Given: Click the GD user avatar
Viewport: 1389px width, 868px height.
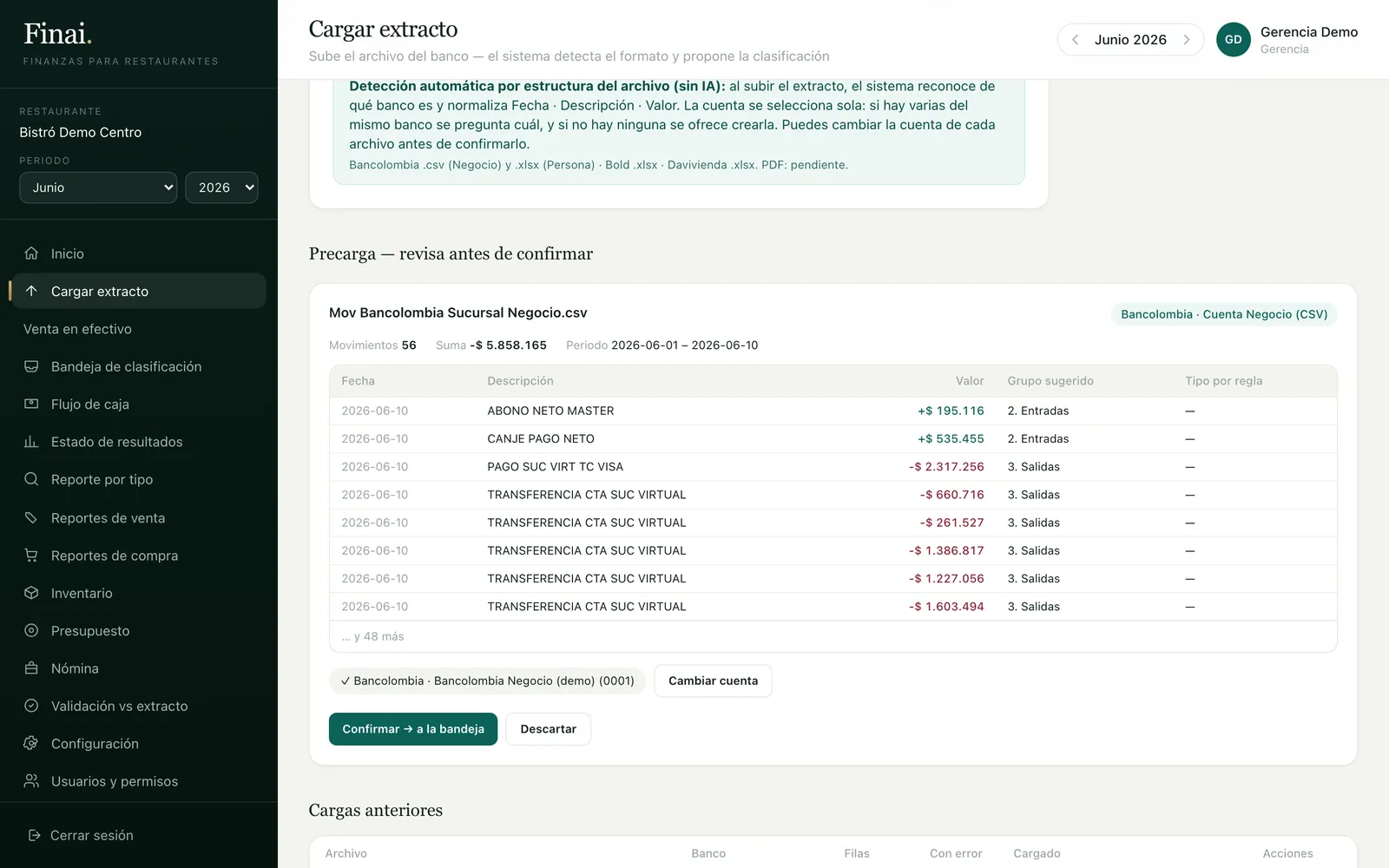Looking at the screenshot, I should [1233, 39].
